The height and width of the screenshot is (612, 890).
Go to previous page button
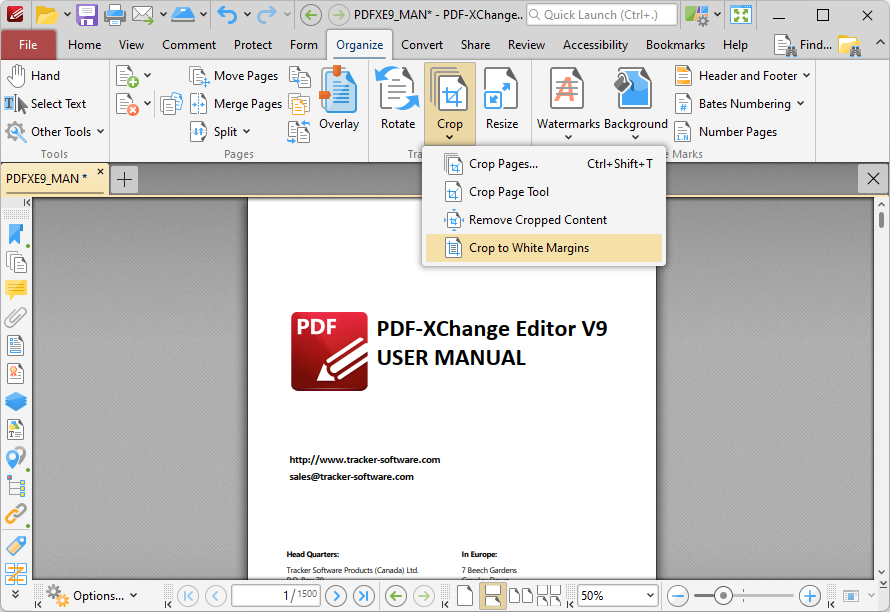point(216,596)
